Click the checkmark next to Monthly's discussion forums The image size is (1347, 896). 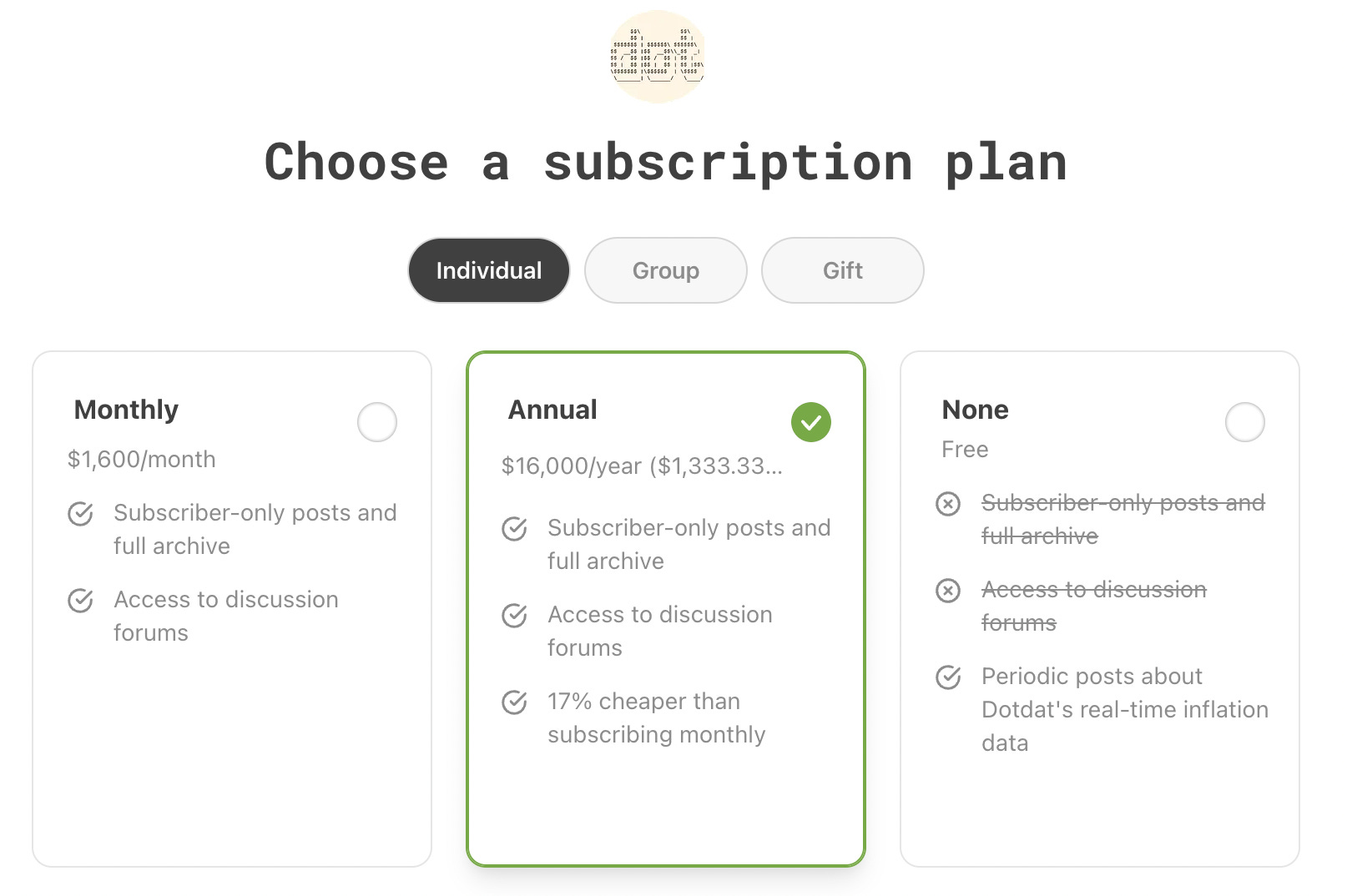pos(80,601)
